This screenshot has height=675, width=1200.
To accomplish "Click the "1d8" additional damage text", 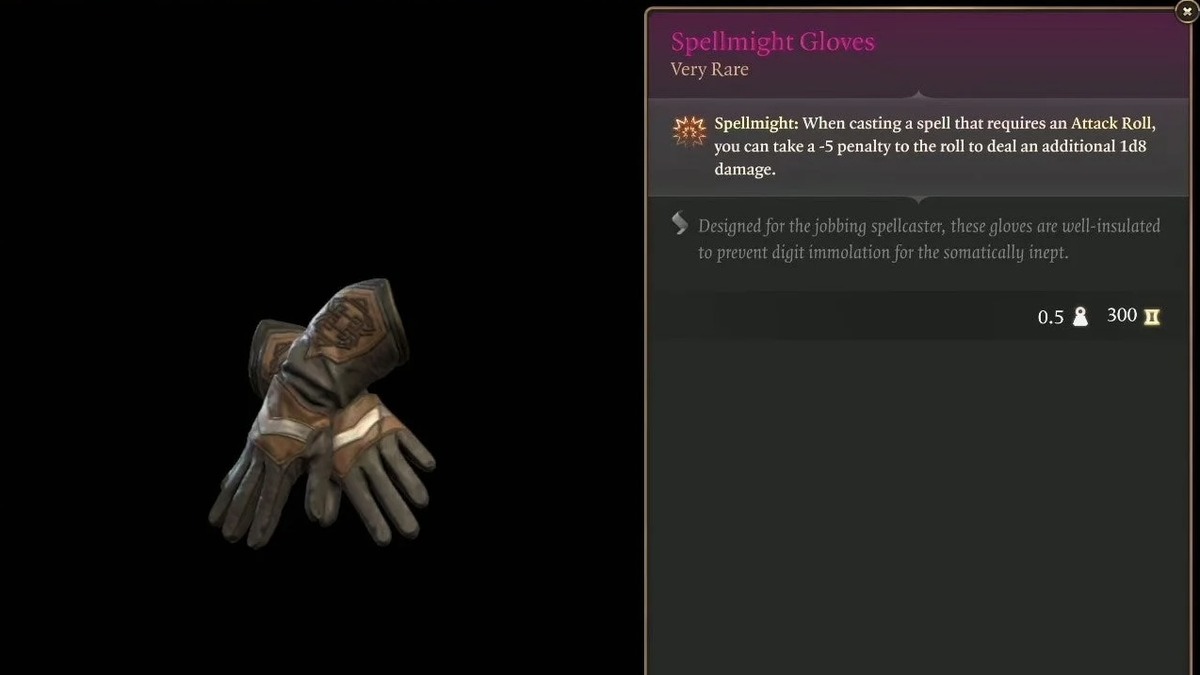I will [1138, 147].
